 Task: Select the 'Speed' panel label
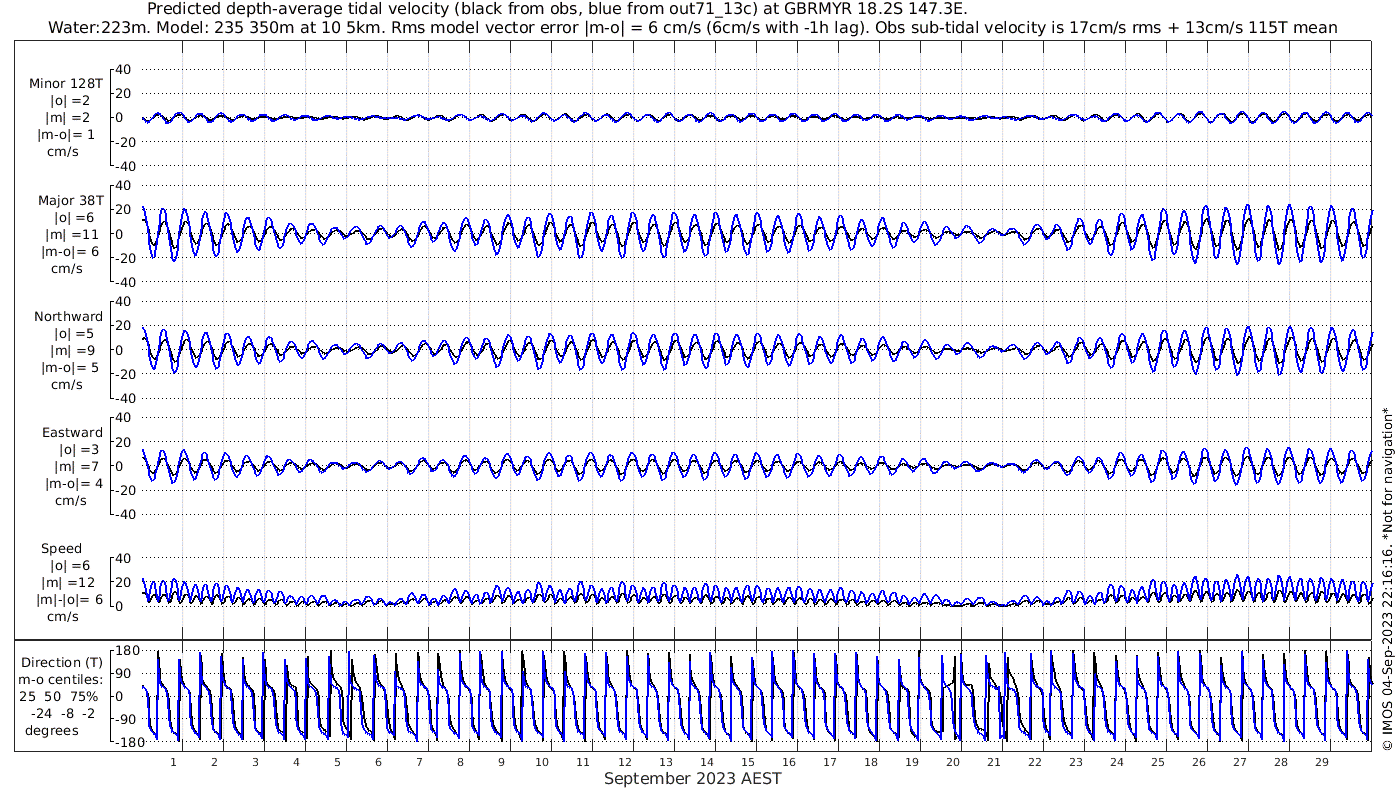[x=61, y=549]
